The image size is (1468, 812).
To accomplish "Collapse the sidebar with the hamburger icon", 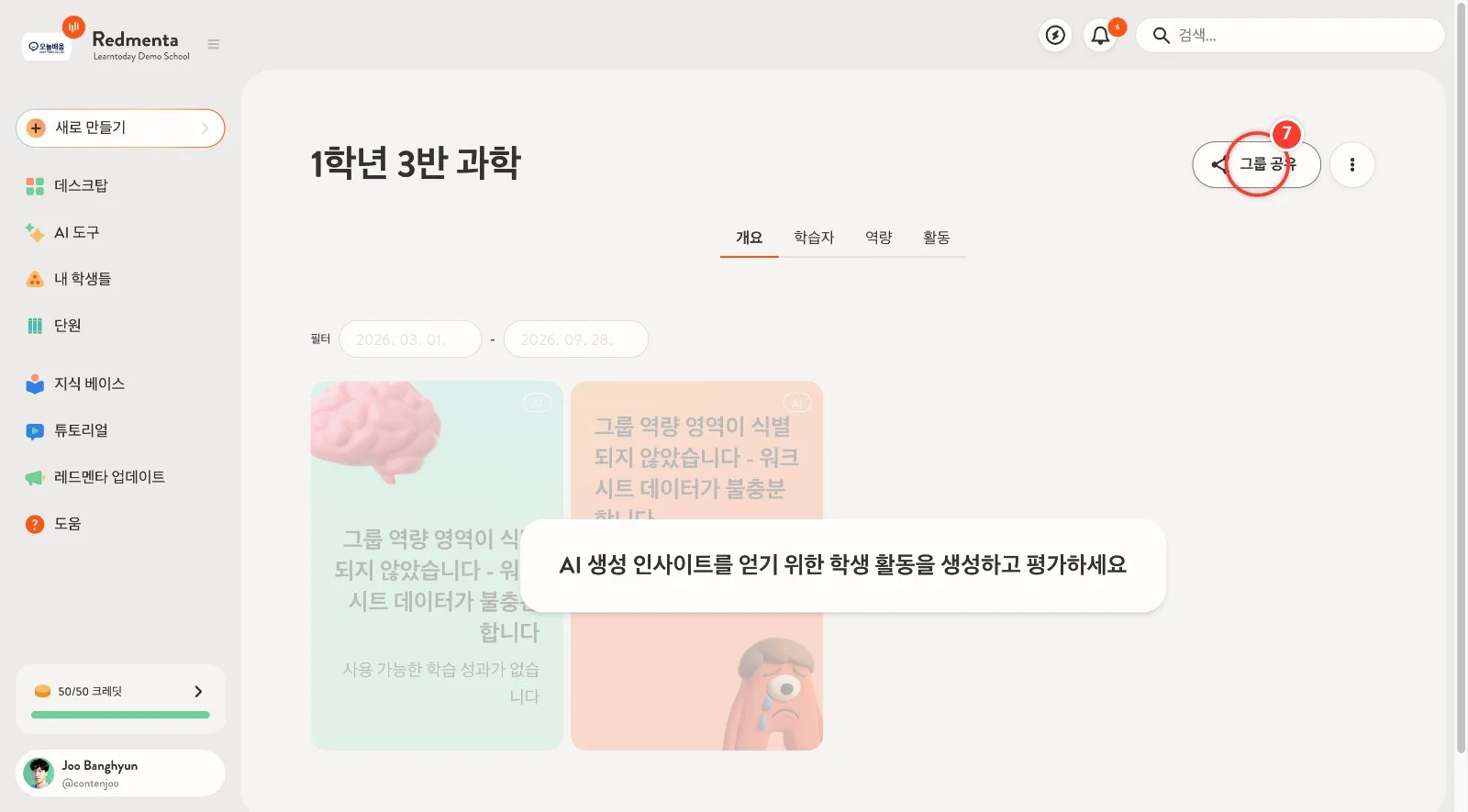I will point(214,44).
